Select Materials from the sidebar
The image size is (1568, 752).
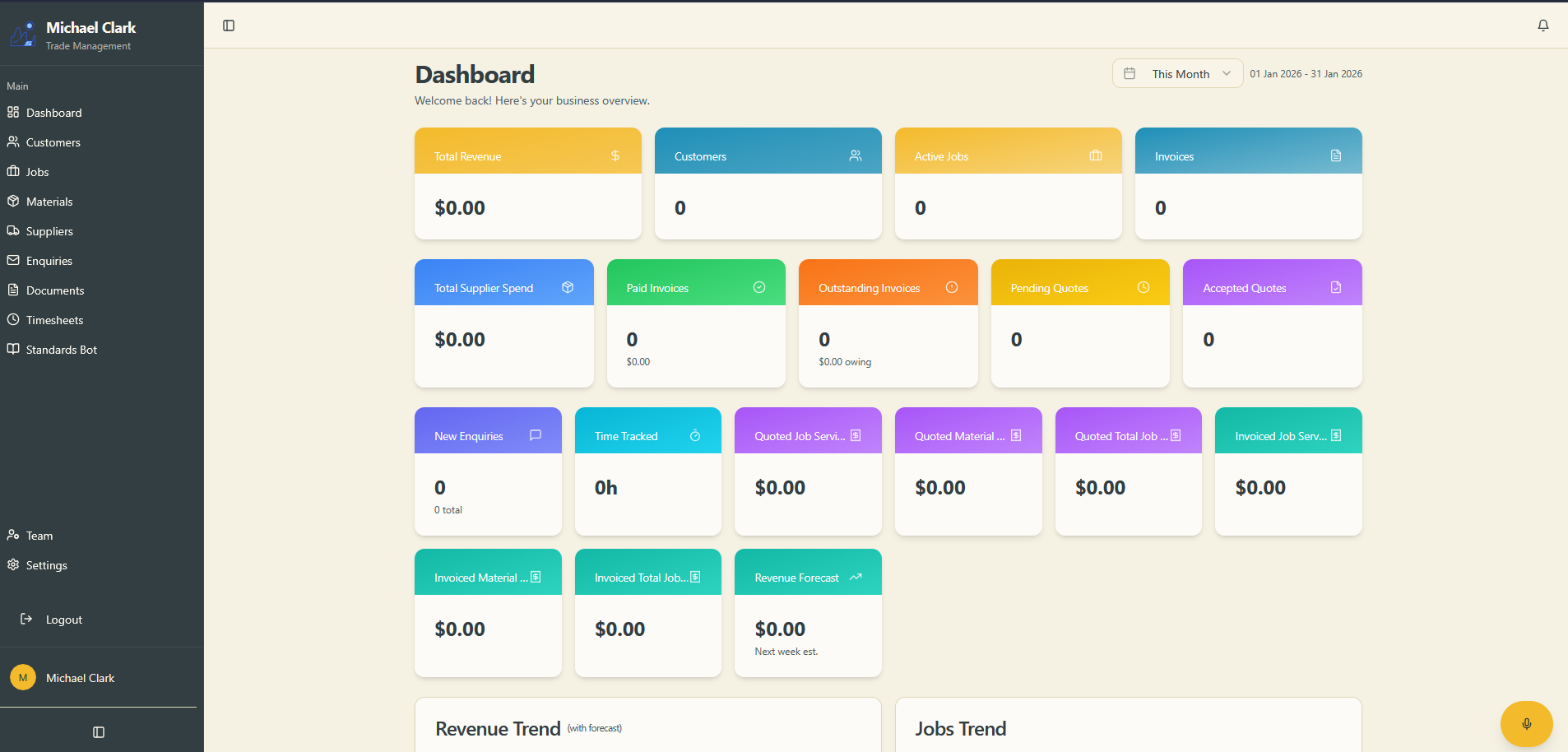[x=49, y=201]
